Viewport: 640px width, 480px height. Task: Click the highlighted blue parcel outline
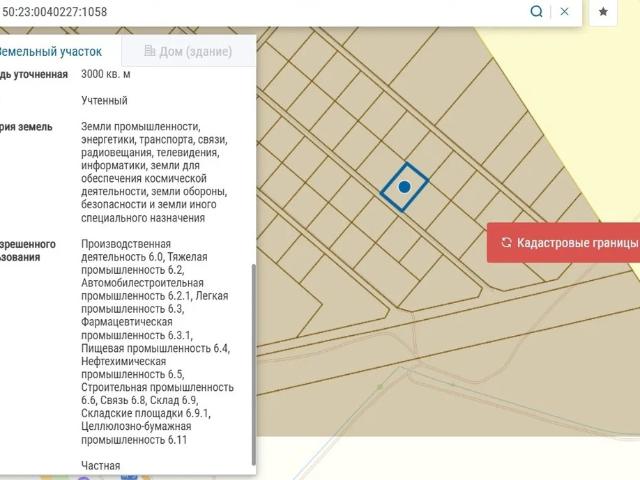(404, 187)
